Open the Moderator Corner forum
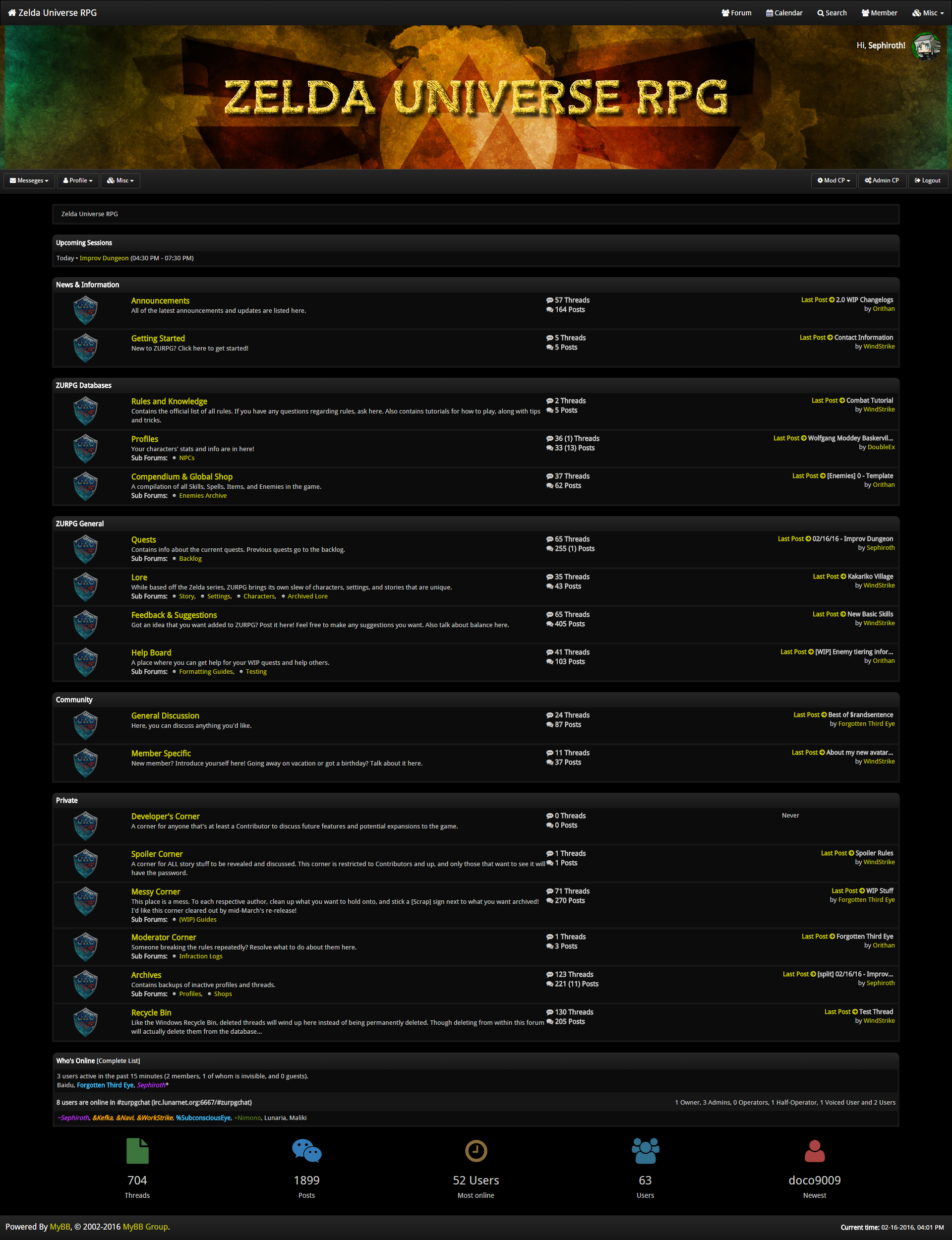This screenshot has height=1240, width=952. (164, 938)
